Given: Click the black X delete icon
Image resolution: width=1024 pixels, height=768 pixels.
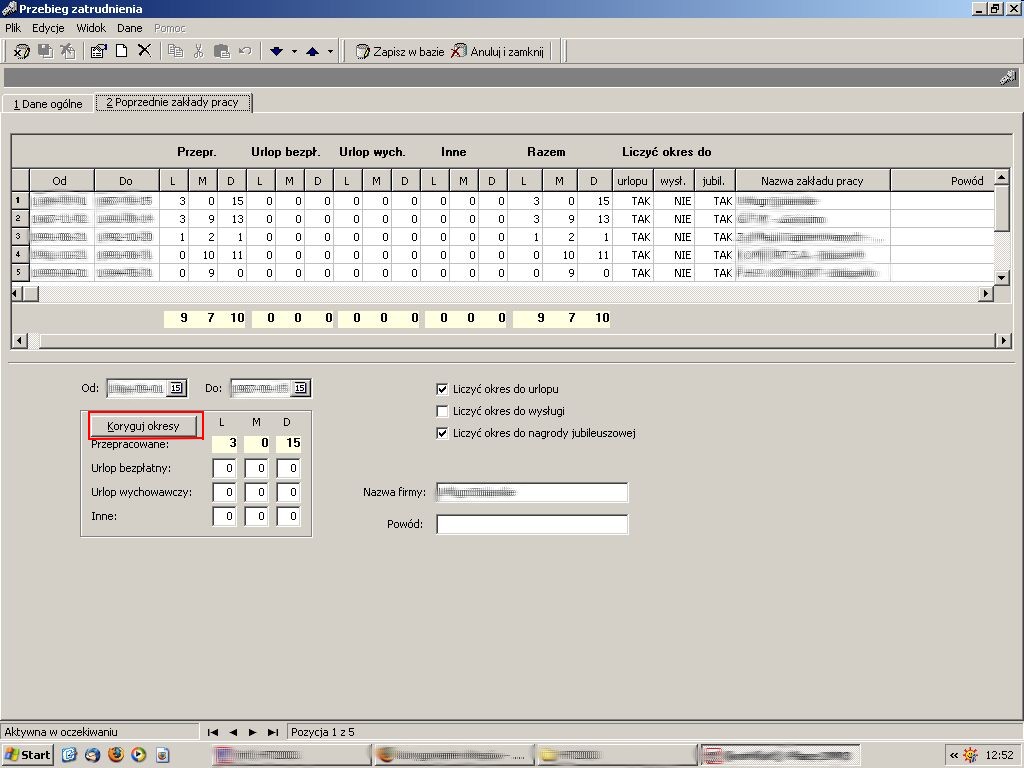Looking at the screenshot, I should pos(144,51).
